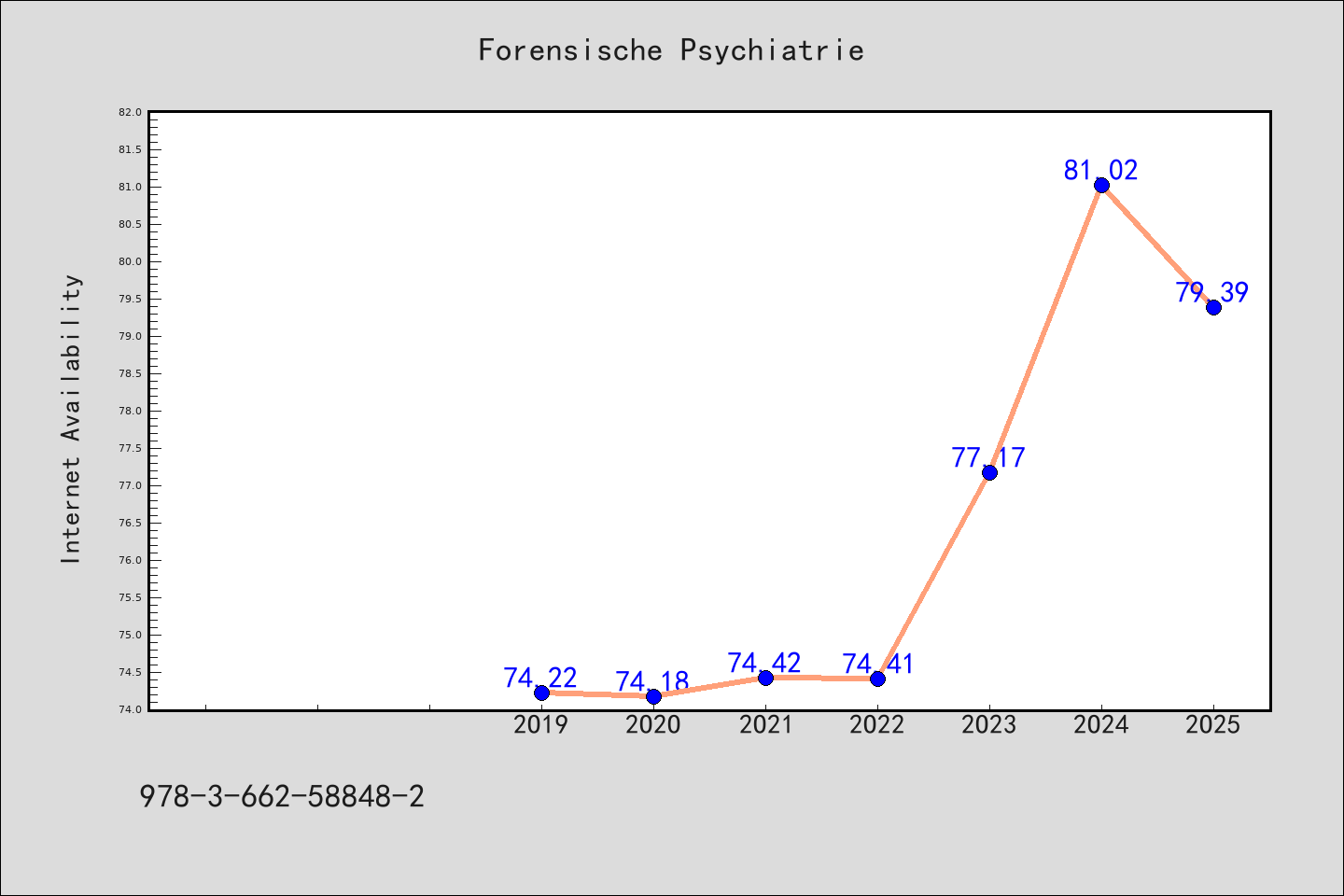Click the 76.0 y-axis tick label
Image resolution: width=1344 pixels, height=896 pixels.
131,560
